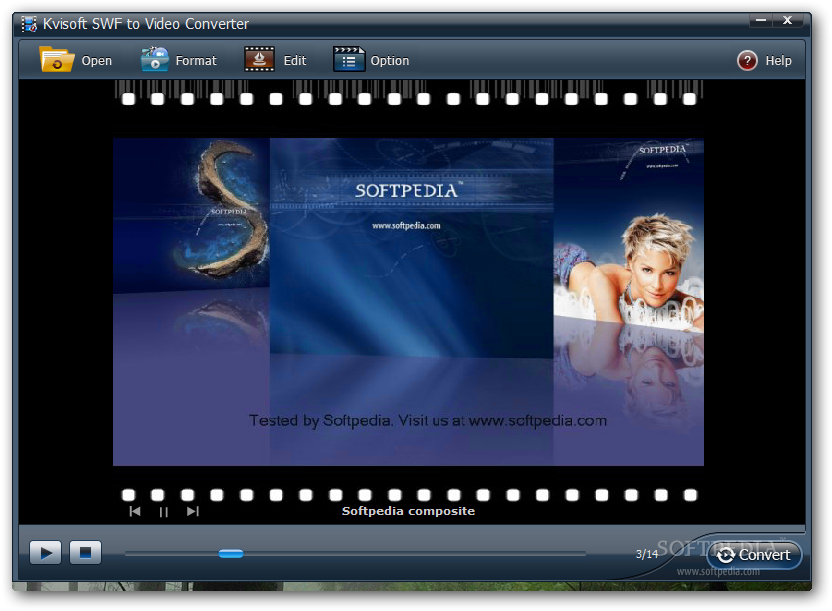Click the SWF preview video frame
832x611 pixels.
pyautogui.click(x=408, y=302)
